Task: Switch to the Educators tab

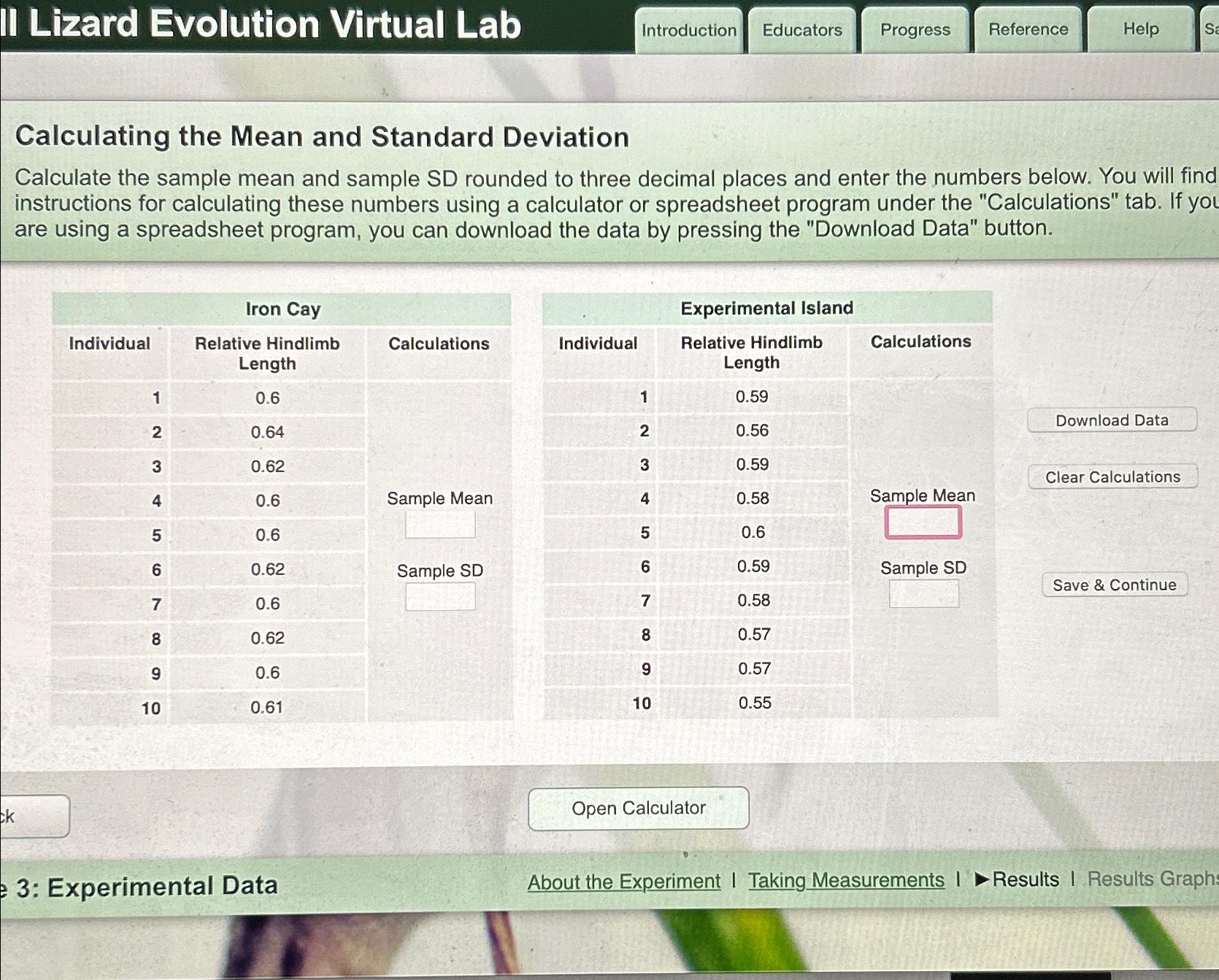Action: [x=801, y=30]
